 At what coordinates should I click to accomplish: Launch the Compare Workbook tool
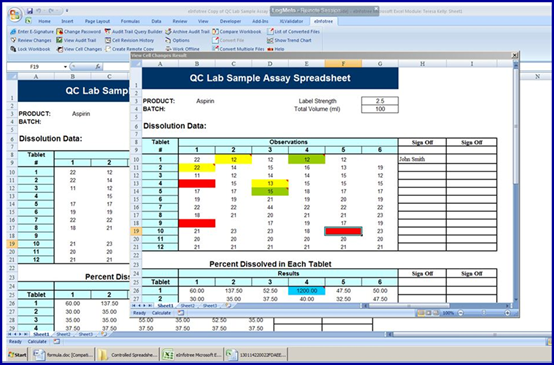tap(236, 31)
